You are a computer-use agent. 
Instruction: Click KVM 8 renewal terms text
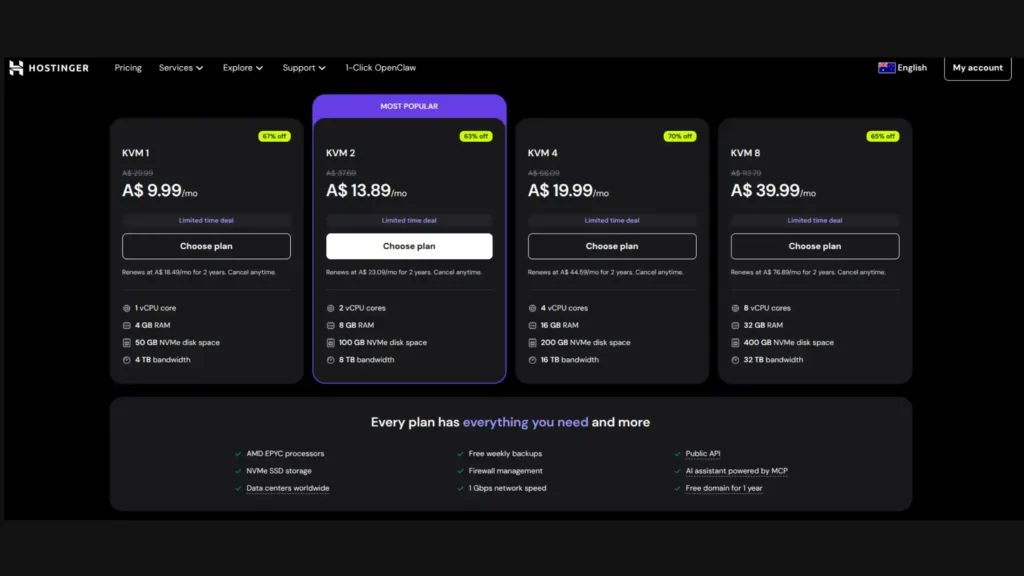click(x=808, y=272)
